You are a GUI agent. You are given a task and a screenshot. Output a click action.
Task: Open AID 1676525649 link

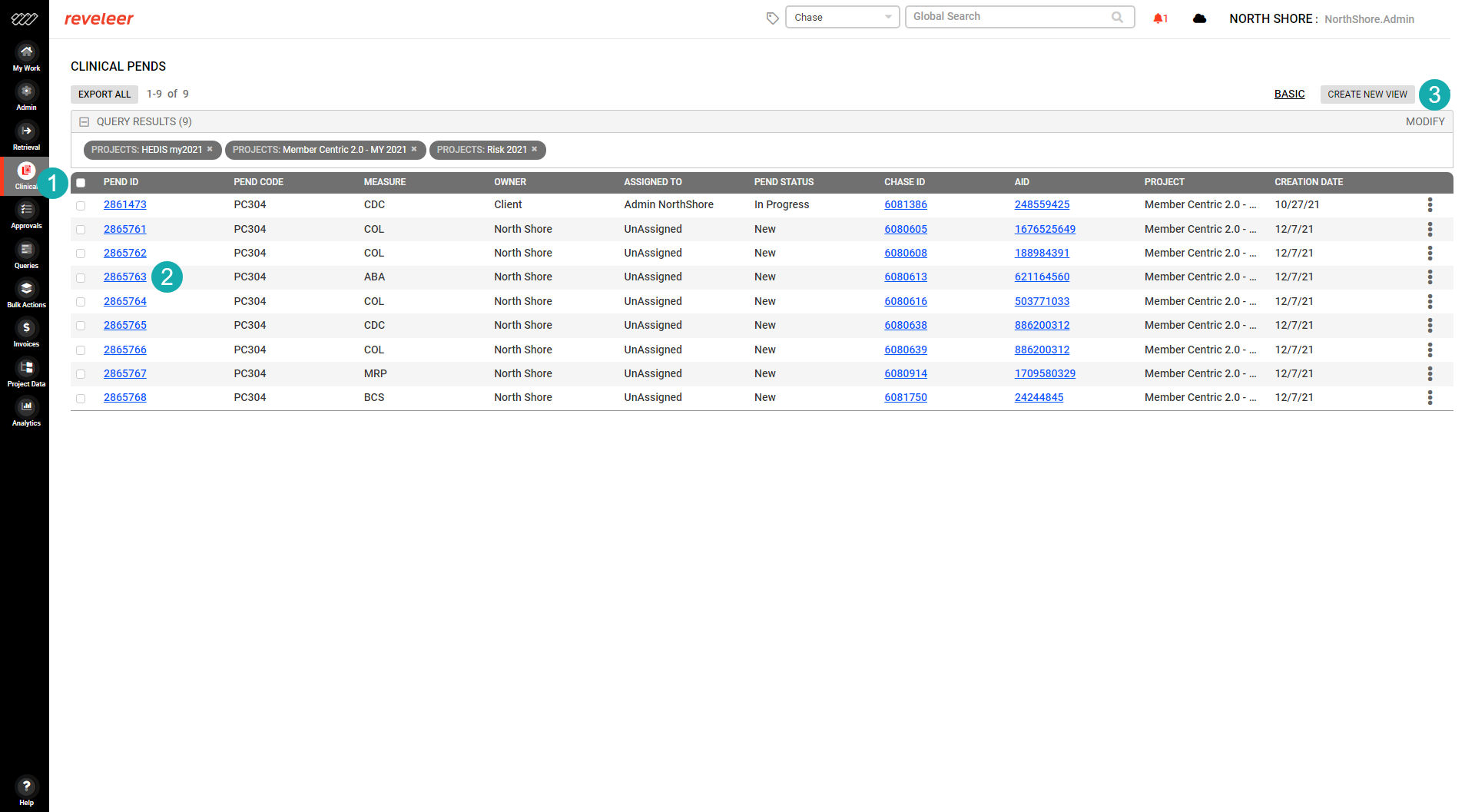(1045, 229)
